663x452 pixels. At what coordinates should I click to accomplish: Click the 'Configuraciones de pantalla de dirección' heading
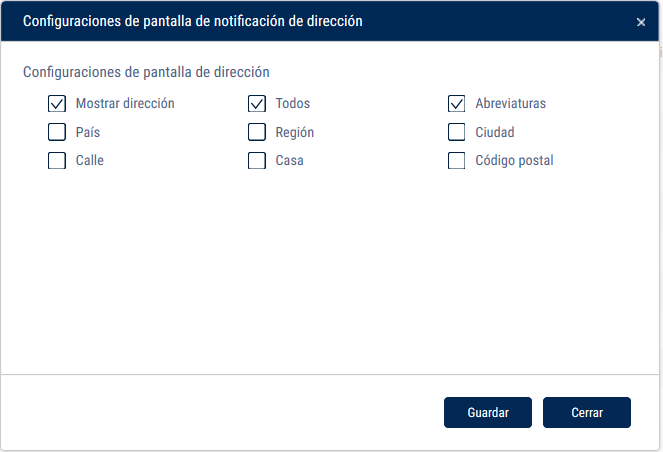tap(146, 72)
